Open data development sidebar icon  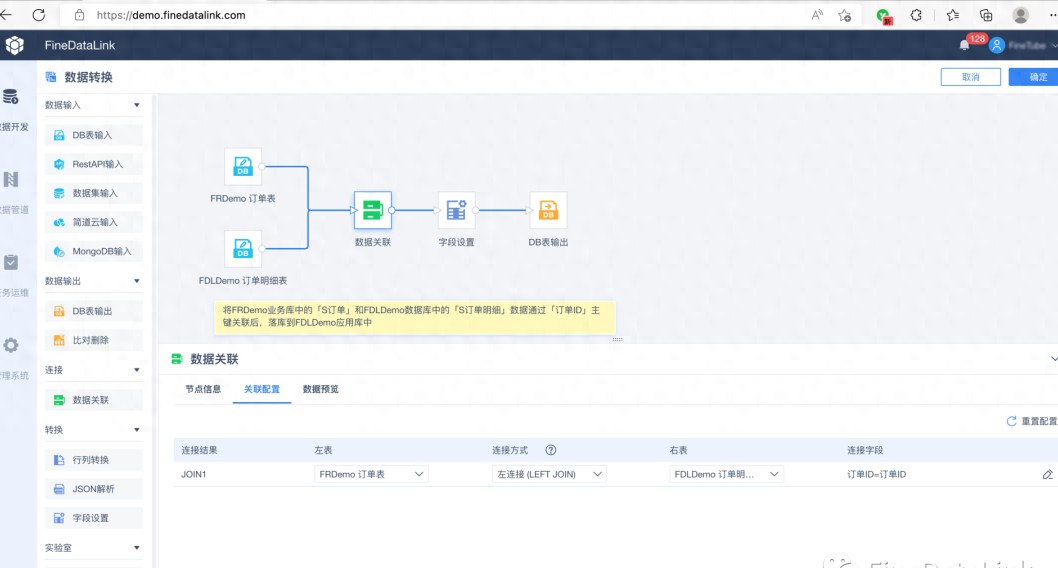point(11,97)
